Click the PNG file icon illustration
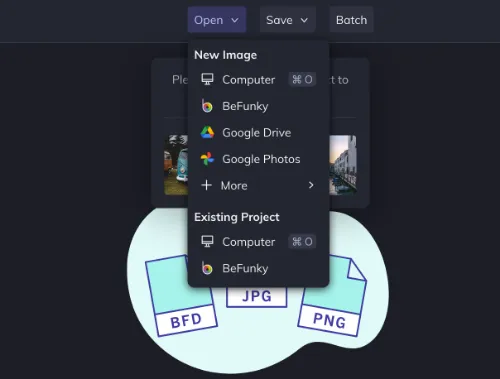Screen dimensions: 500x379 332,296
